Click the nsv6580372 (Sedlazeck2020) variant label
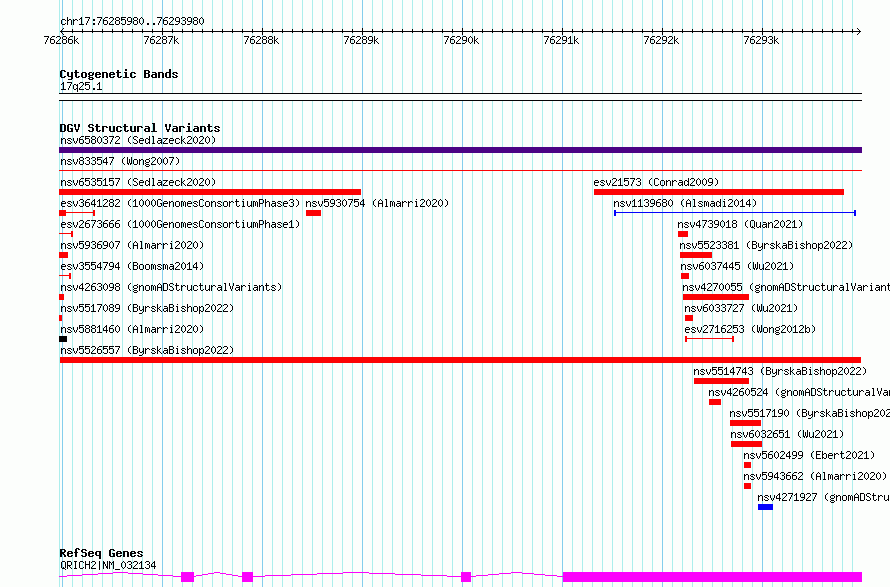 click(x=138, y=140)
